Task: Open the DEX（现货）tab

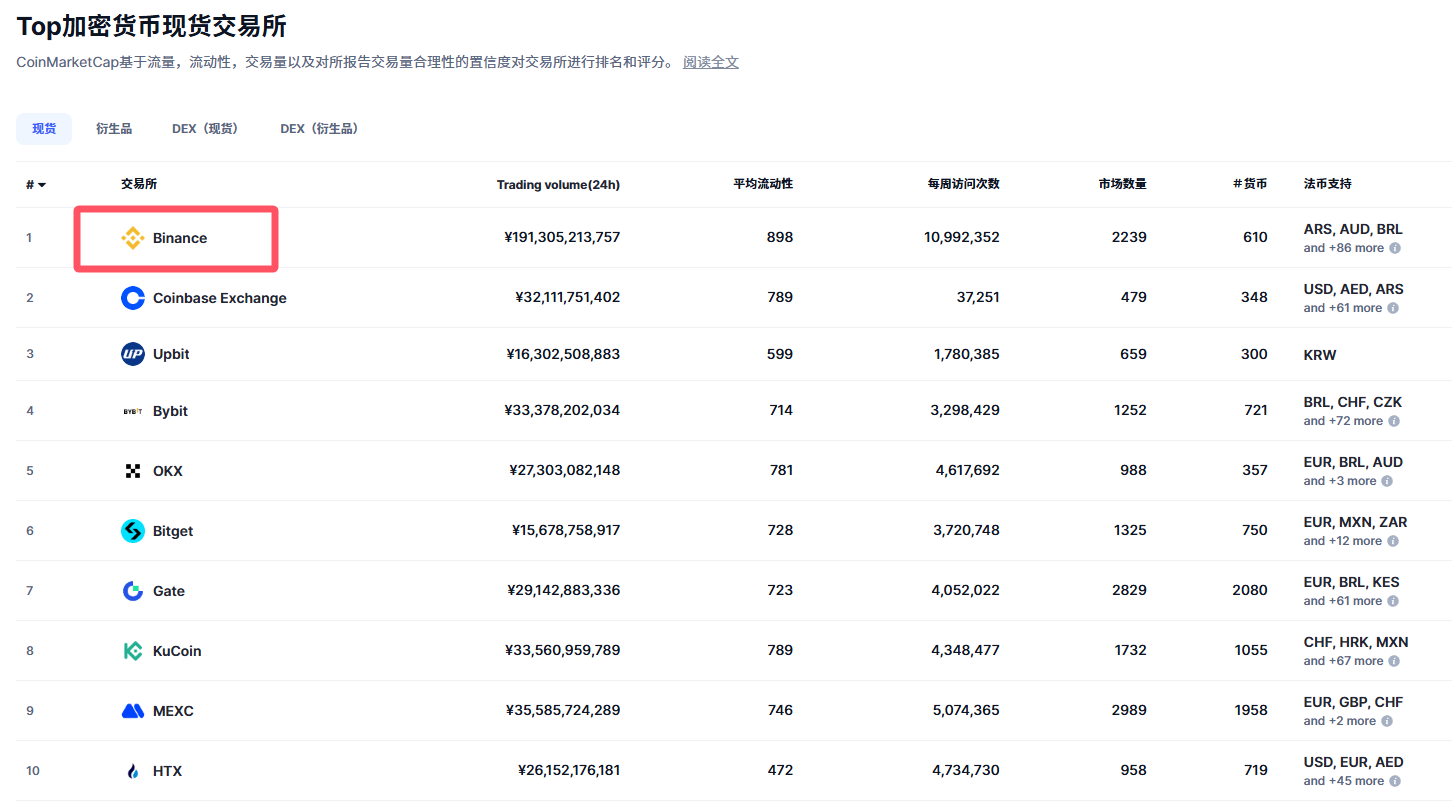Action: pos(205,128)
